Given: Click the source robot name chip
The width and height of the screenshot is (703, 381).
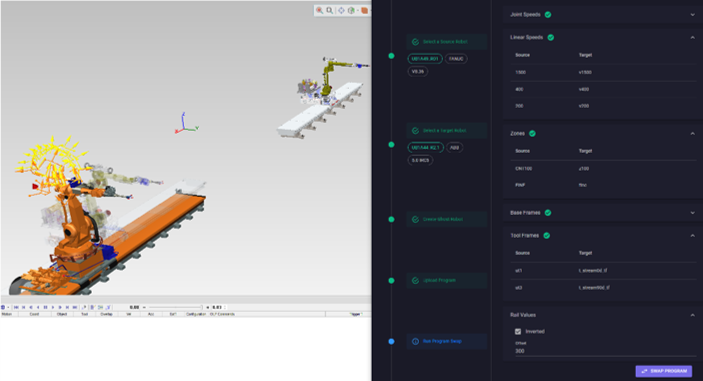Looking at the screenshot, I should 425,59.
